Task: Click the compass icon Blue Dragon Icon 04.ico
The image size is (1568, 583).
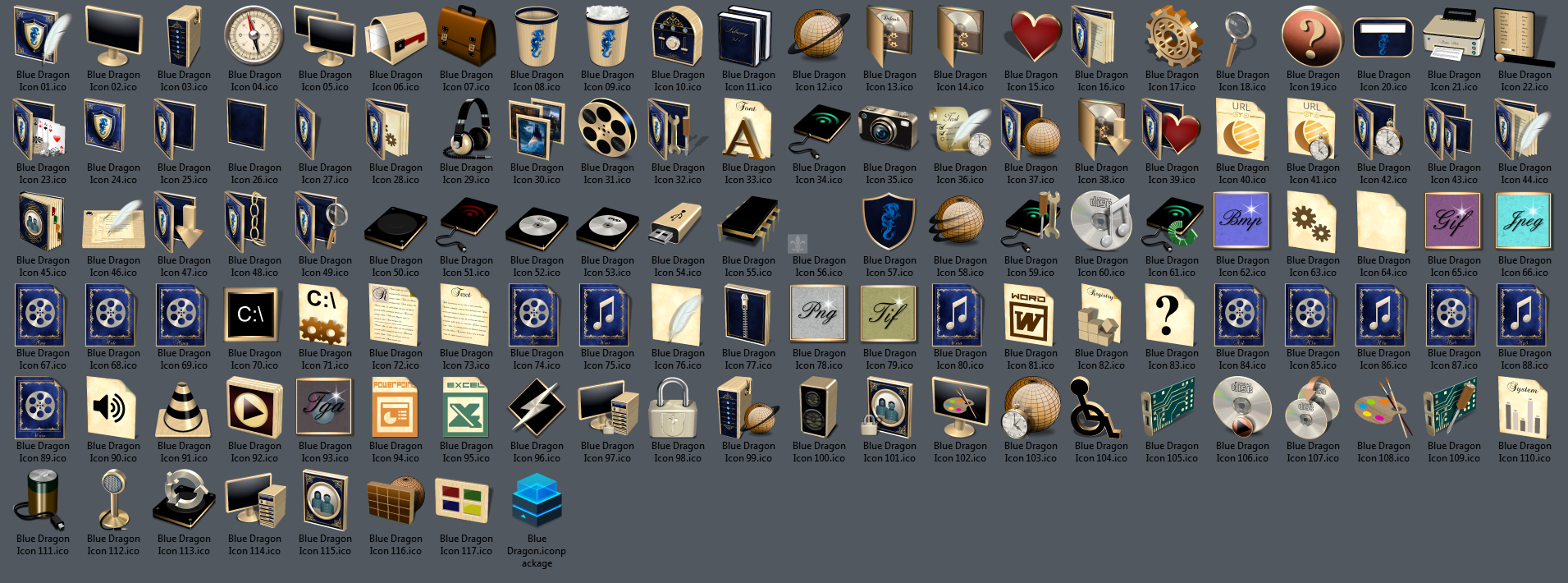Action: click(x=254, y=36)
